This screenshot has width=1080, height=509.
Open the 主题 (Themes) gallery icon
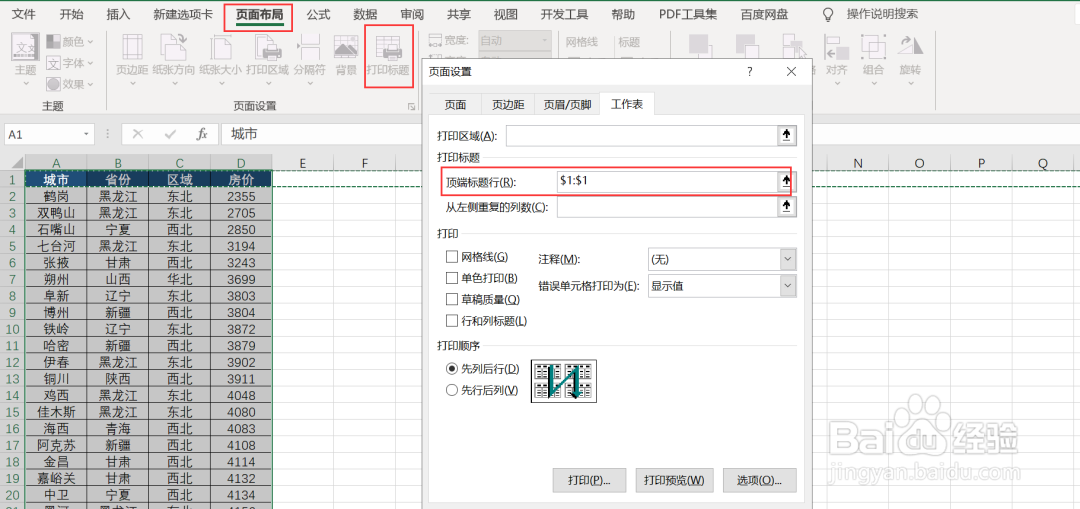point(25,48)
